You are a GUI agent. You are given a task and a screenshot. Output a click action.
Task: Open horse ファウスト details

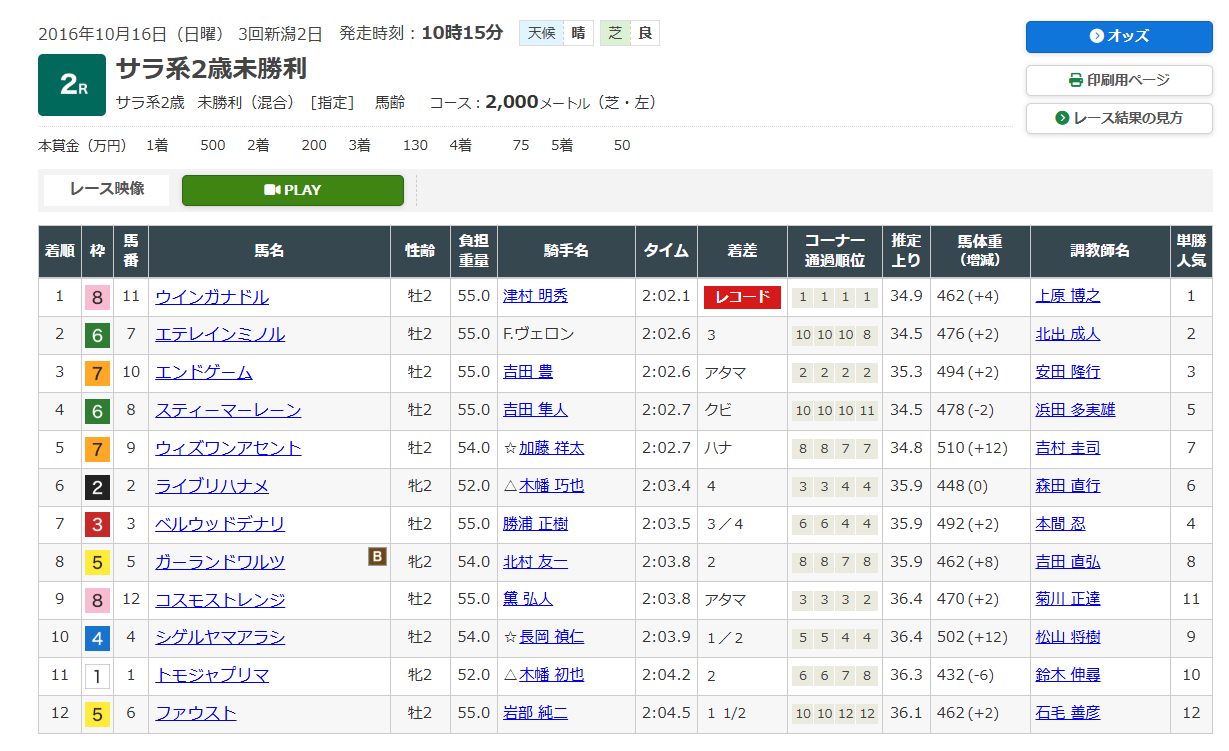click(196, 714)
